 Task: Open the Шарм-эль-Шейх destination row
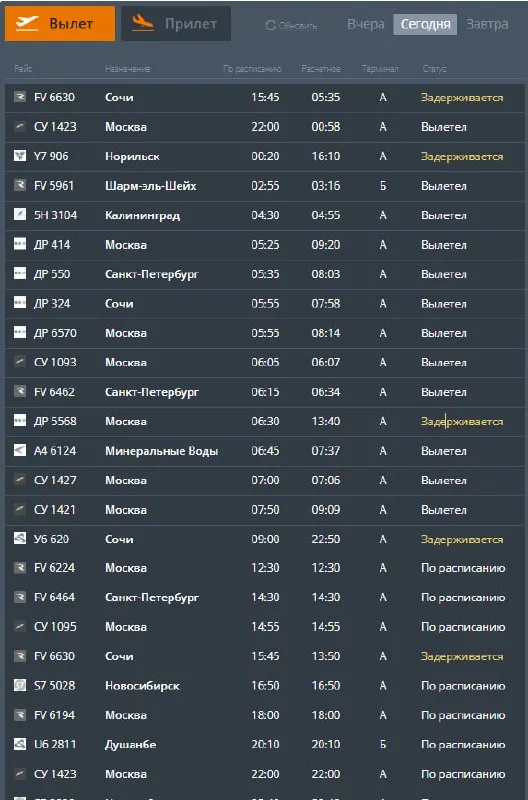(x=265, y=186)
